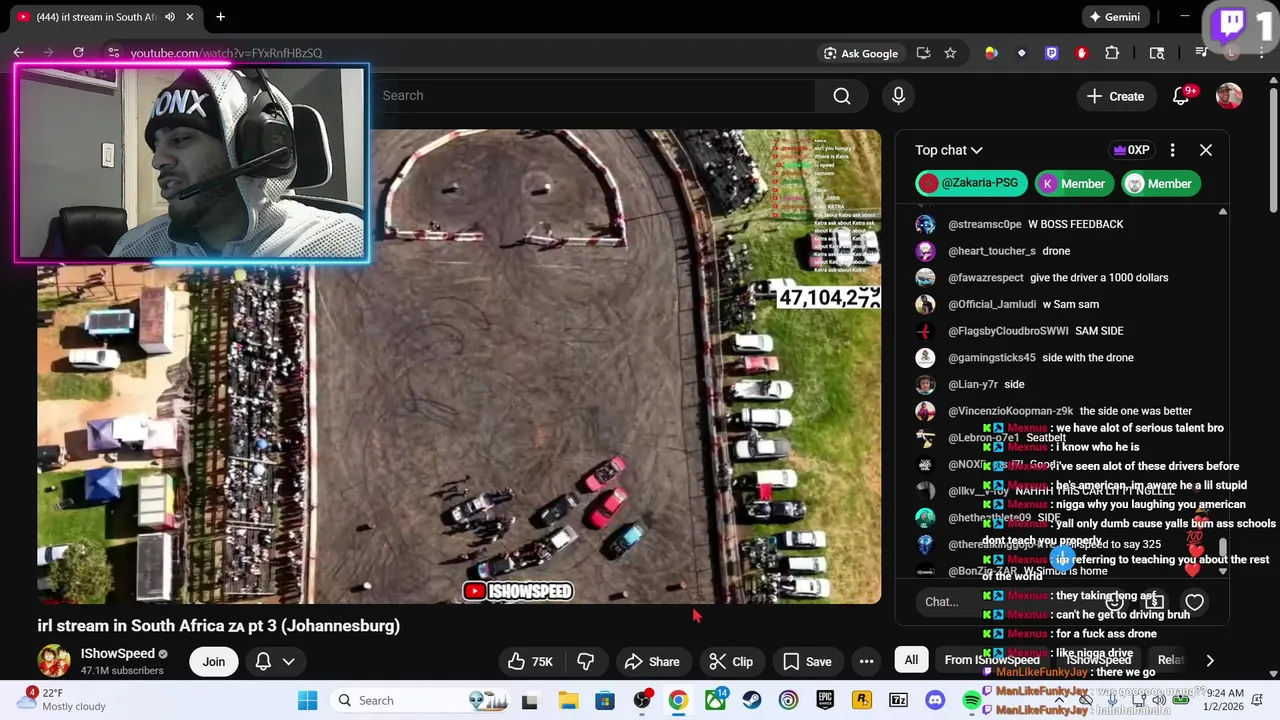Click the red hand ad-blocker extension icon
The width and height of the screenshot is (1280, 720).
click(1081, 53)
